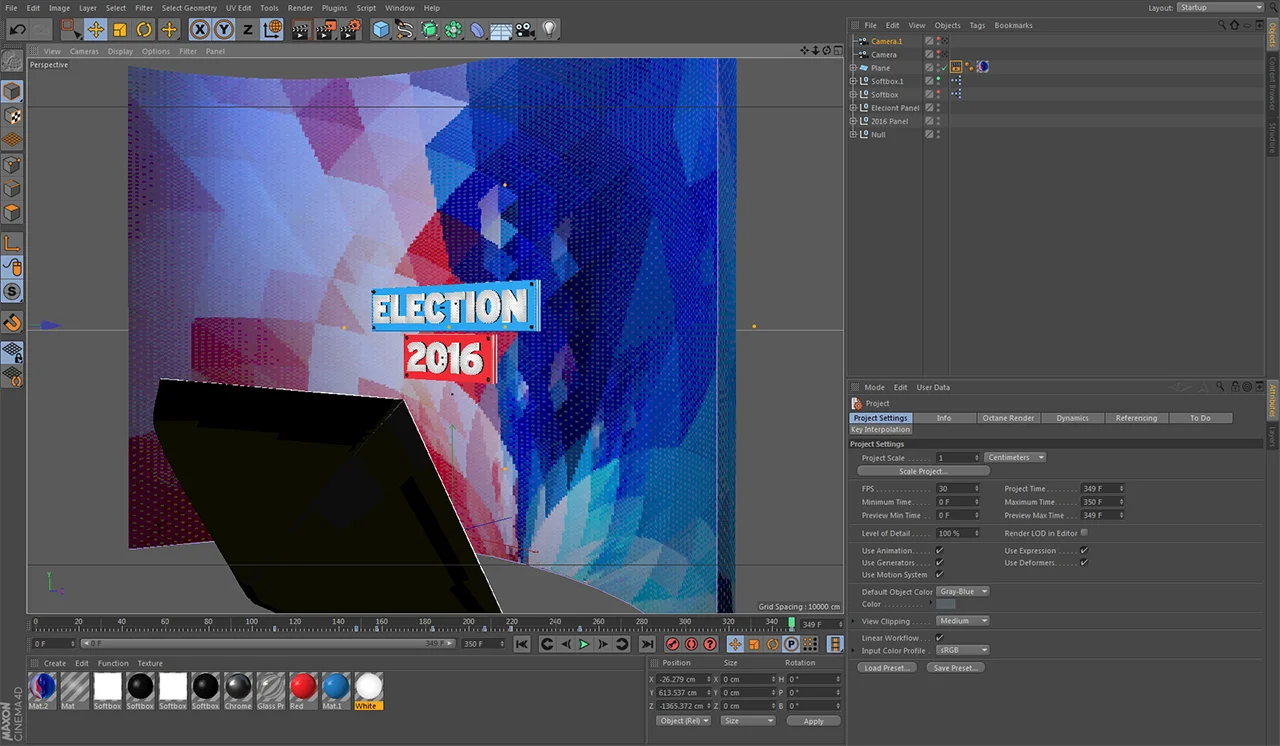The height and width of the screenshot is (746, 1280).
Task: Switch to the Octane Render tab
Action: tap(1008, 418)
